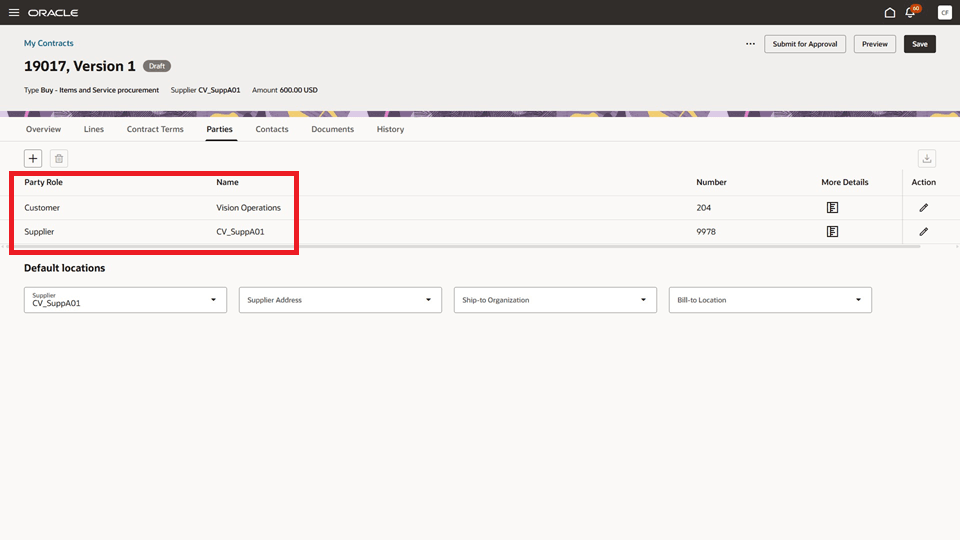Screen dimensions: 960x540
Task: Switch to the Contract Terms tab
Action: (x=155, y=129)
